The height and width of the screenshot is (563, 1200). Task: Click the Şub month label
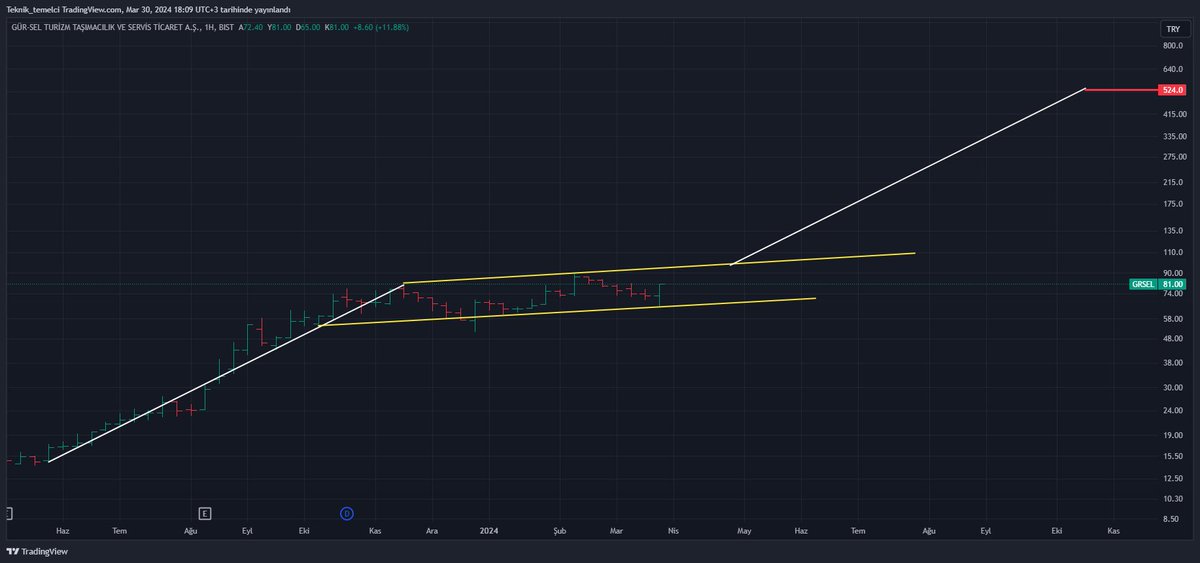point(560,531)
